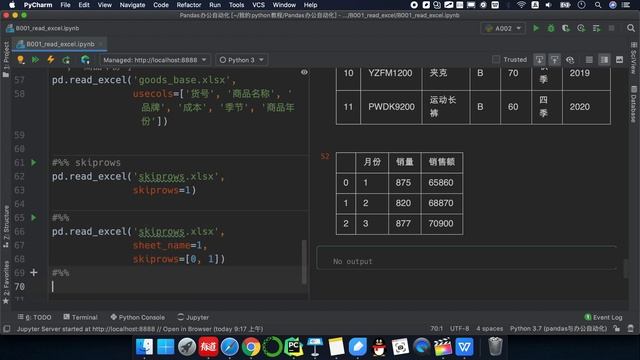Open the TODO tool window
The height and width of the screenshot is (360, 640).
35,317
